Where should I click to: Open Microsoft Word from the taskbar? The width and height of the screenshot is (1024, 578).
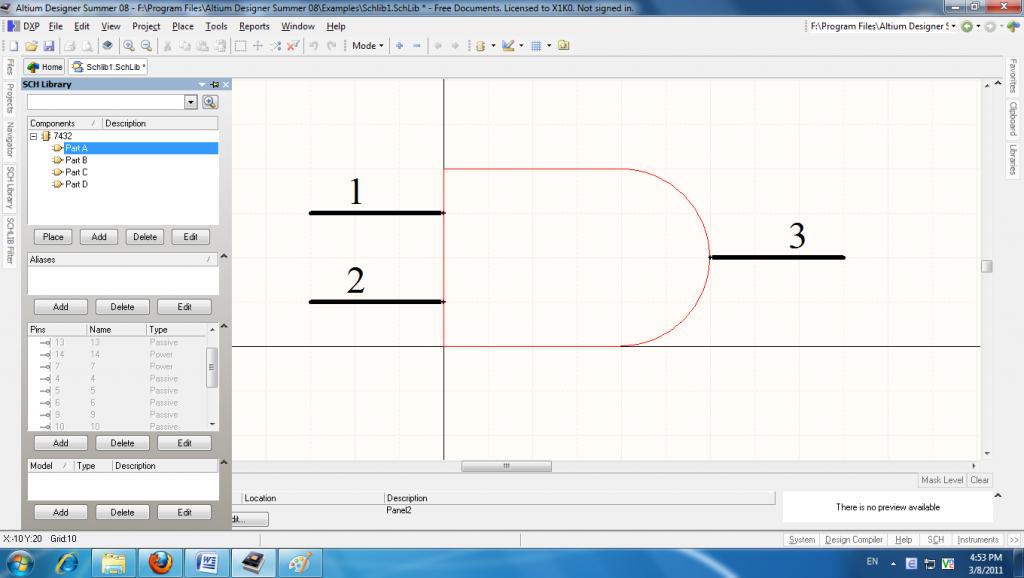pyautogui.click(x=207, y=562)
